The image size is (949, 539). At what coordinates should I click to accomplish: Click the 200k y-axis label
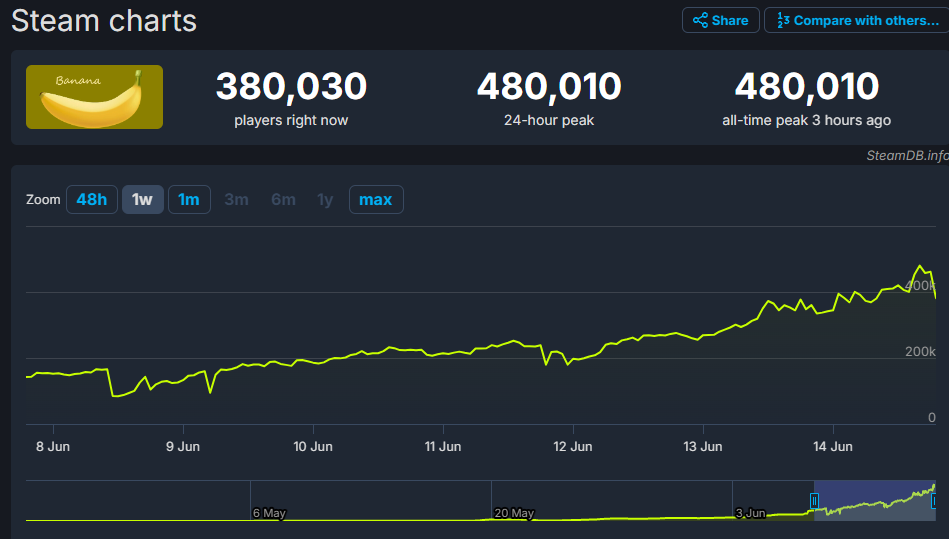point(920,351)
